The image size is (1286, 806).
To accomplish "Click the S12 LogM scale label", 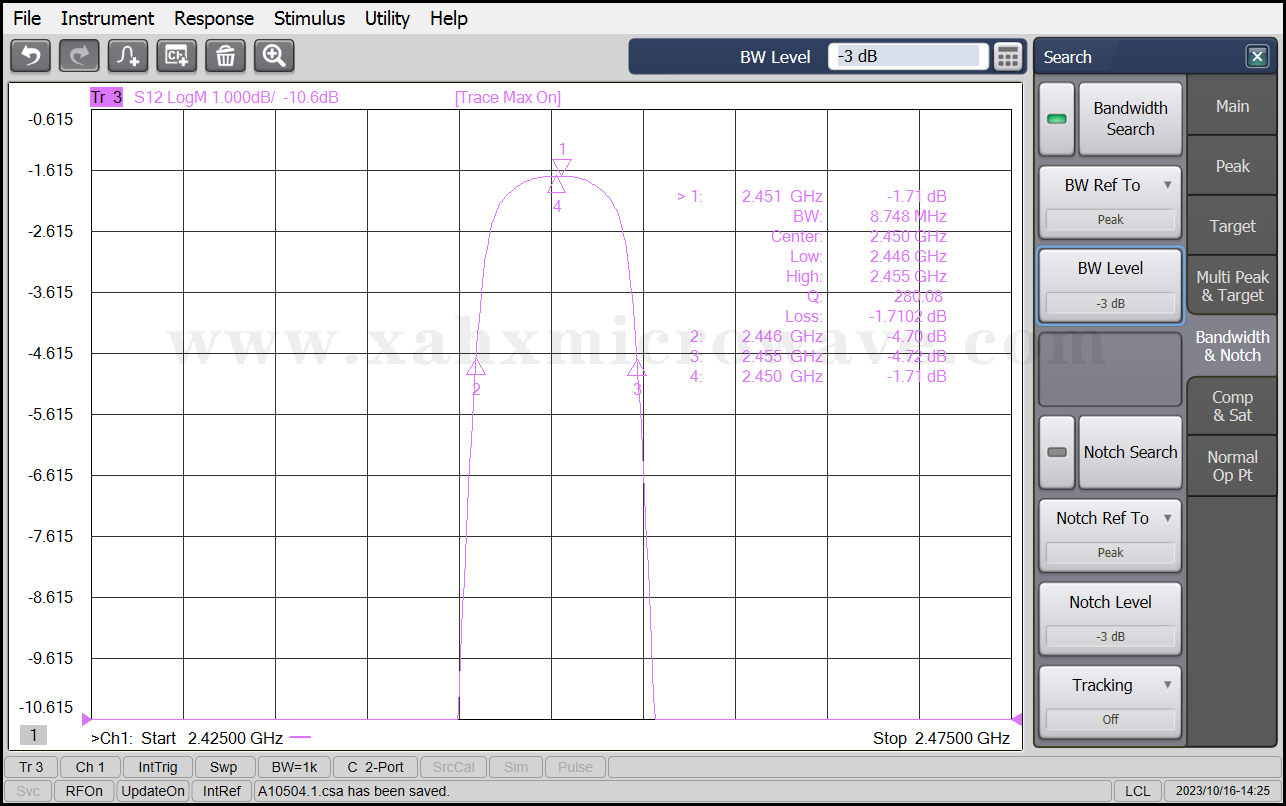I will coord(236,97).
